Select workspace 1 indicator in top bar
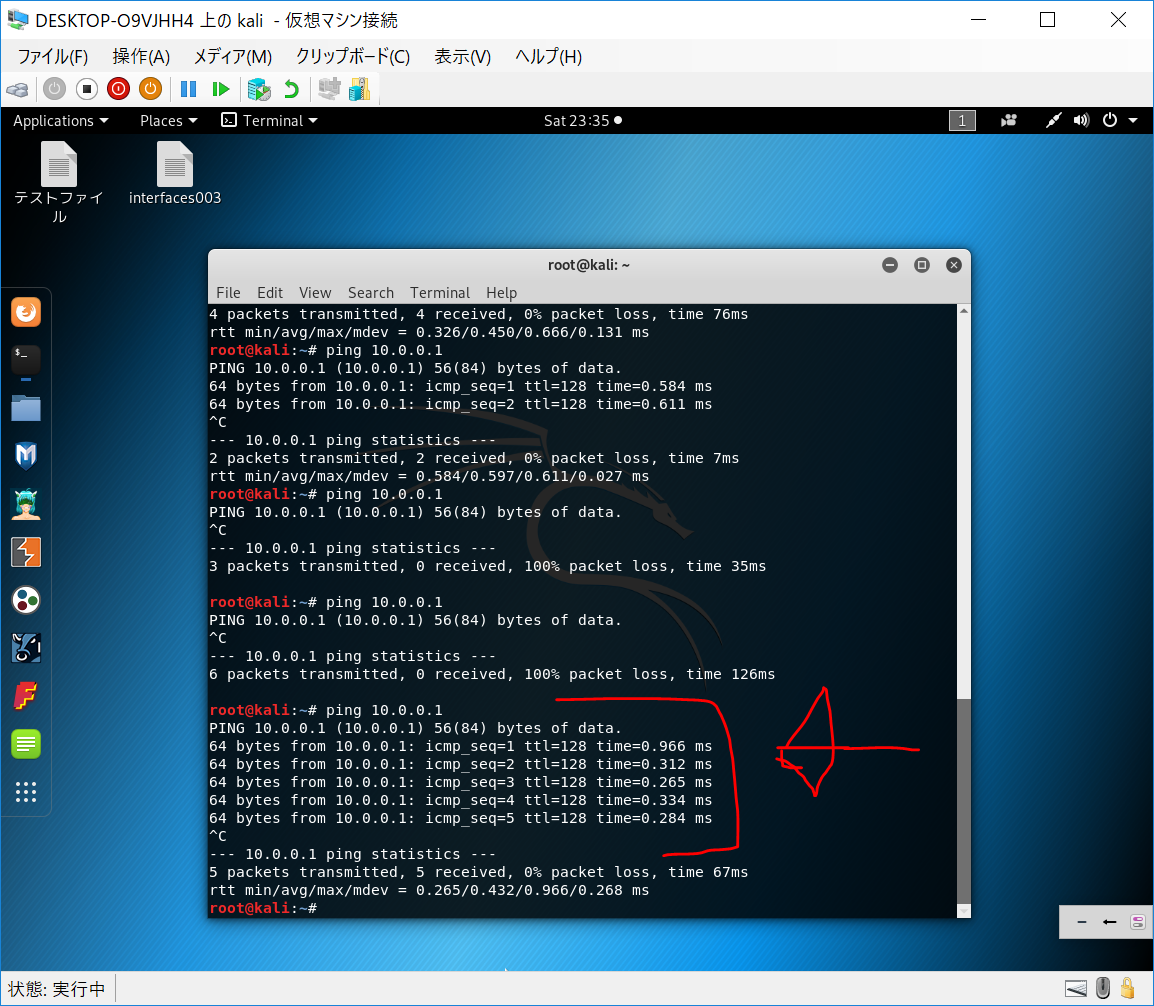 (961, 121)
